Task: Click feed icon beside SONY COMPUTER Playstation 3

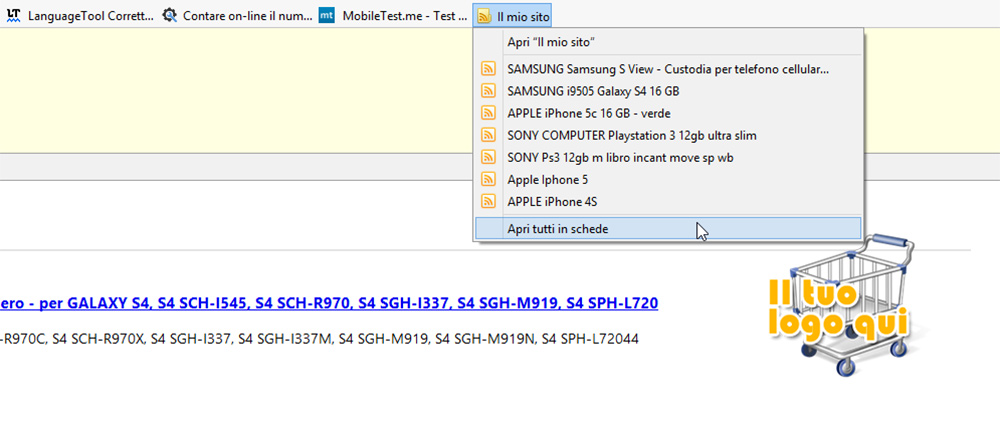Action: (489, 135)
